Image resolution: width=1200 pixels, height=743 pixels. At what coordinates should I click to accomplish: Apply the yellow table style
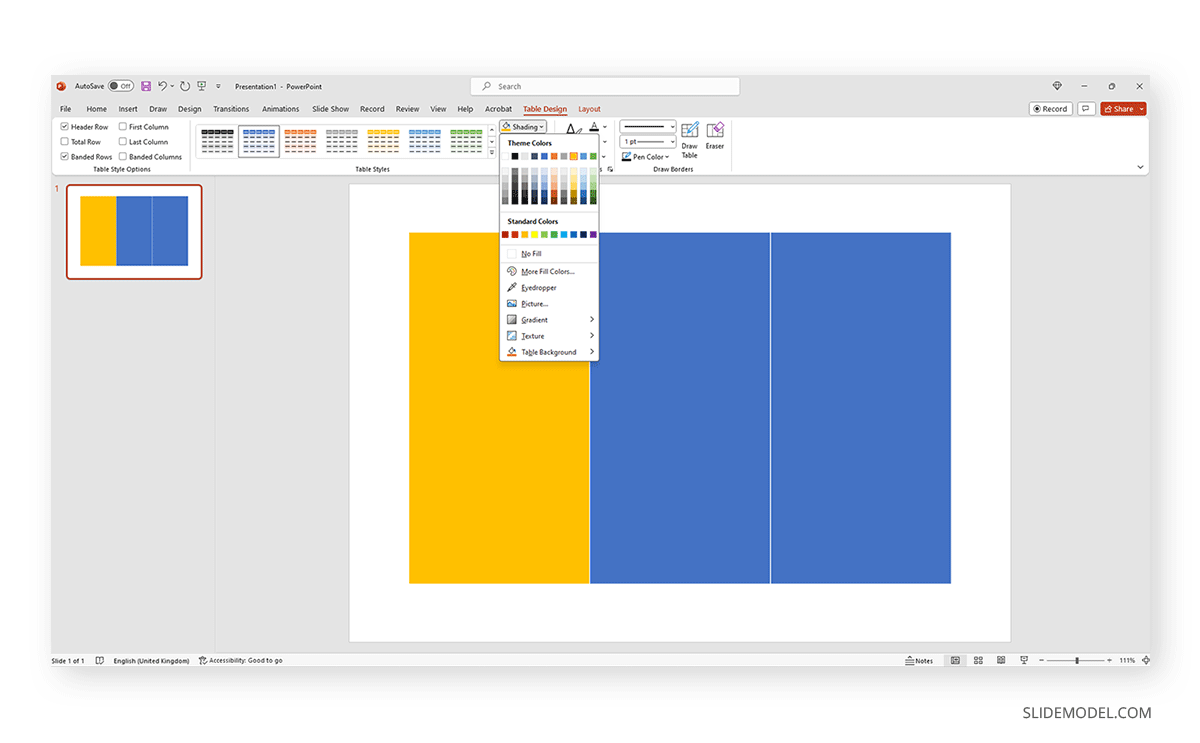click(383, 141)
